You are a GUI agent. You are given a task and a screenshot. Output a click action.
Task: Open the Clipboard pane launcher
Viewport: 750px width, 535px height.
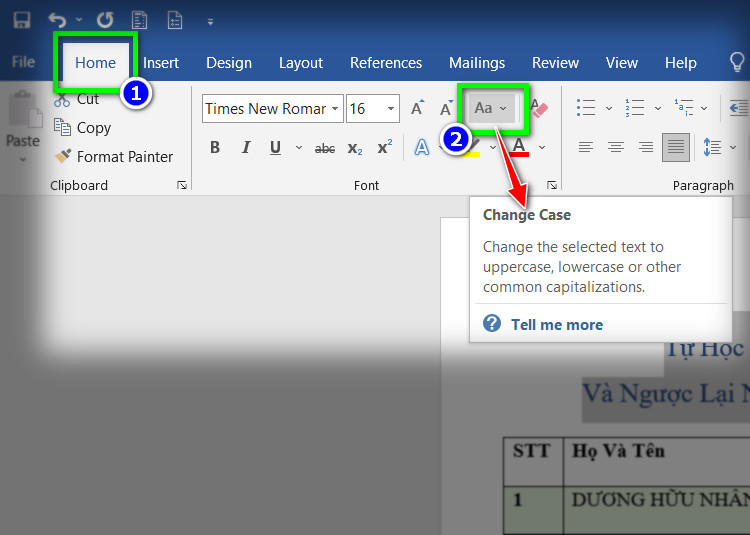point(182,185)
